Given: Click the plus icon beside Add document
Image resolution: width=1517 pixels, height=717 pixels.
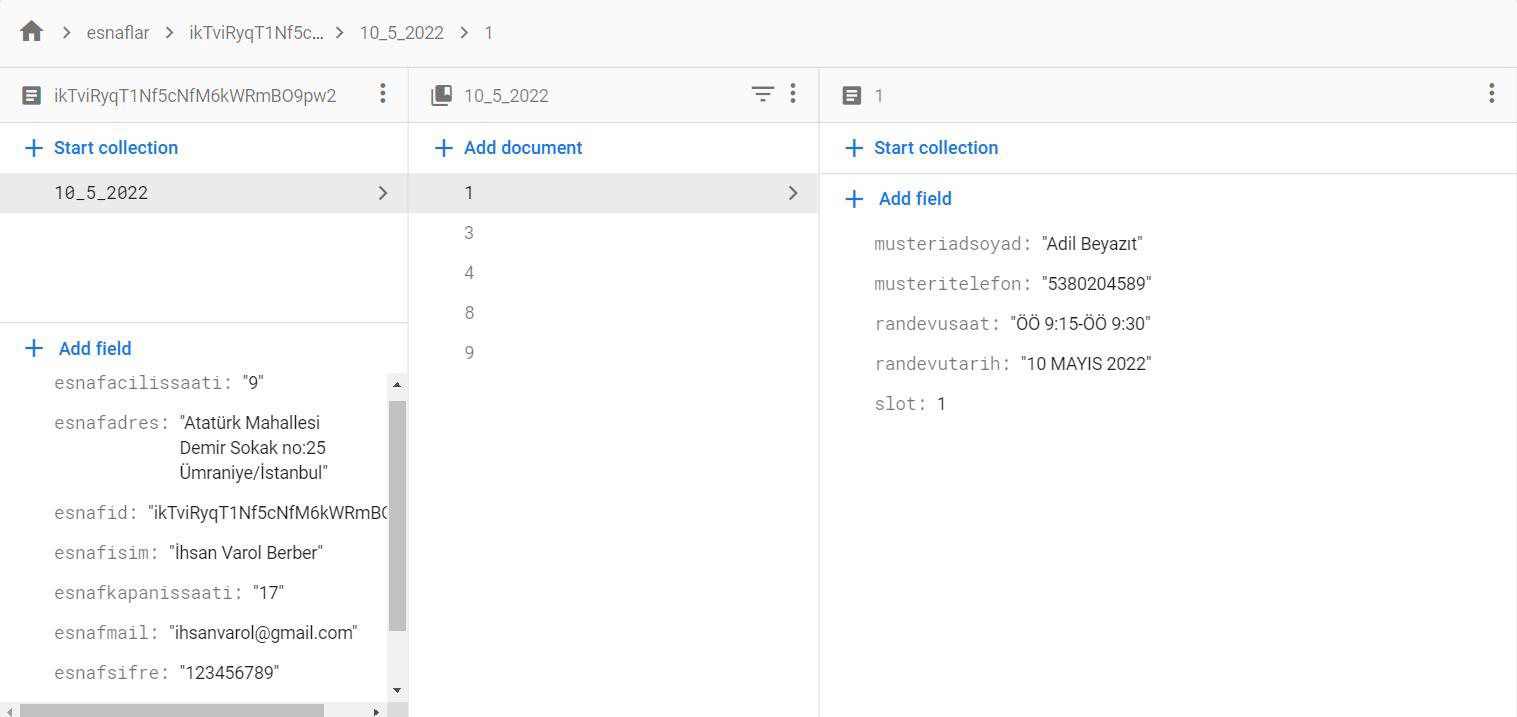Looking at the screenshot, I should click(x=444, y=147).
